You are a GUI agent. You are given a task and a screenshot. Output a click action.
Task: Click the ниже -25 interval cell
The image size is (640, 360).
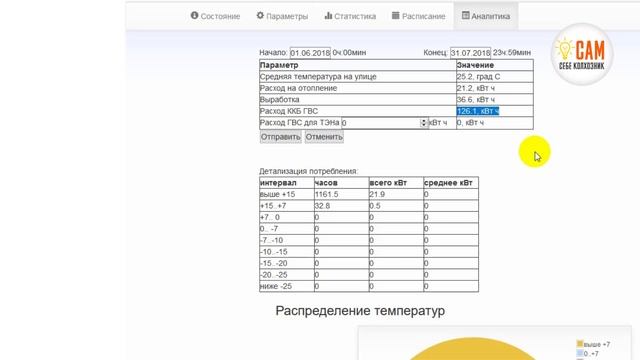287,286
